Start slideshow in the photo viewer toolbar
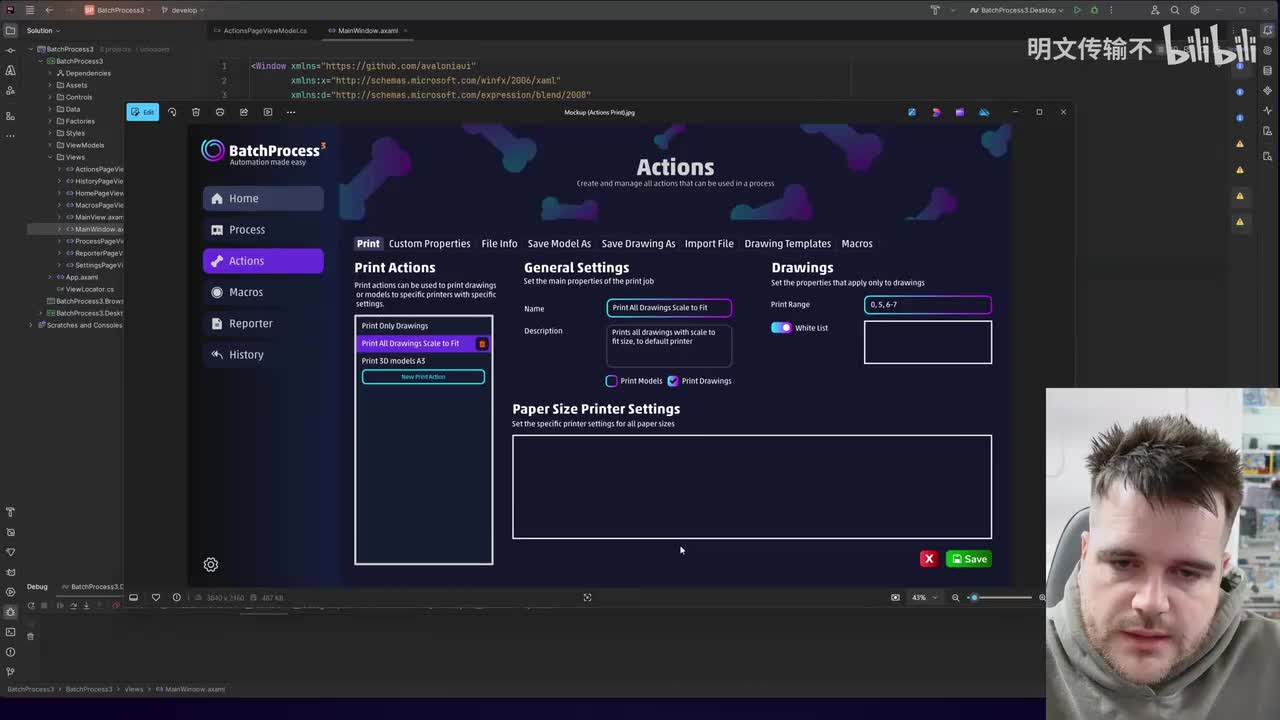The image size is (1280, 720). [x=267, y=112]
